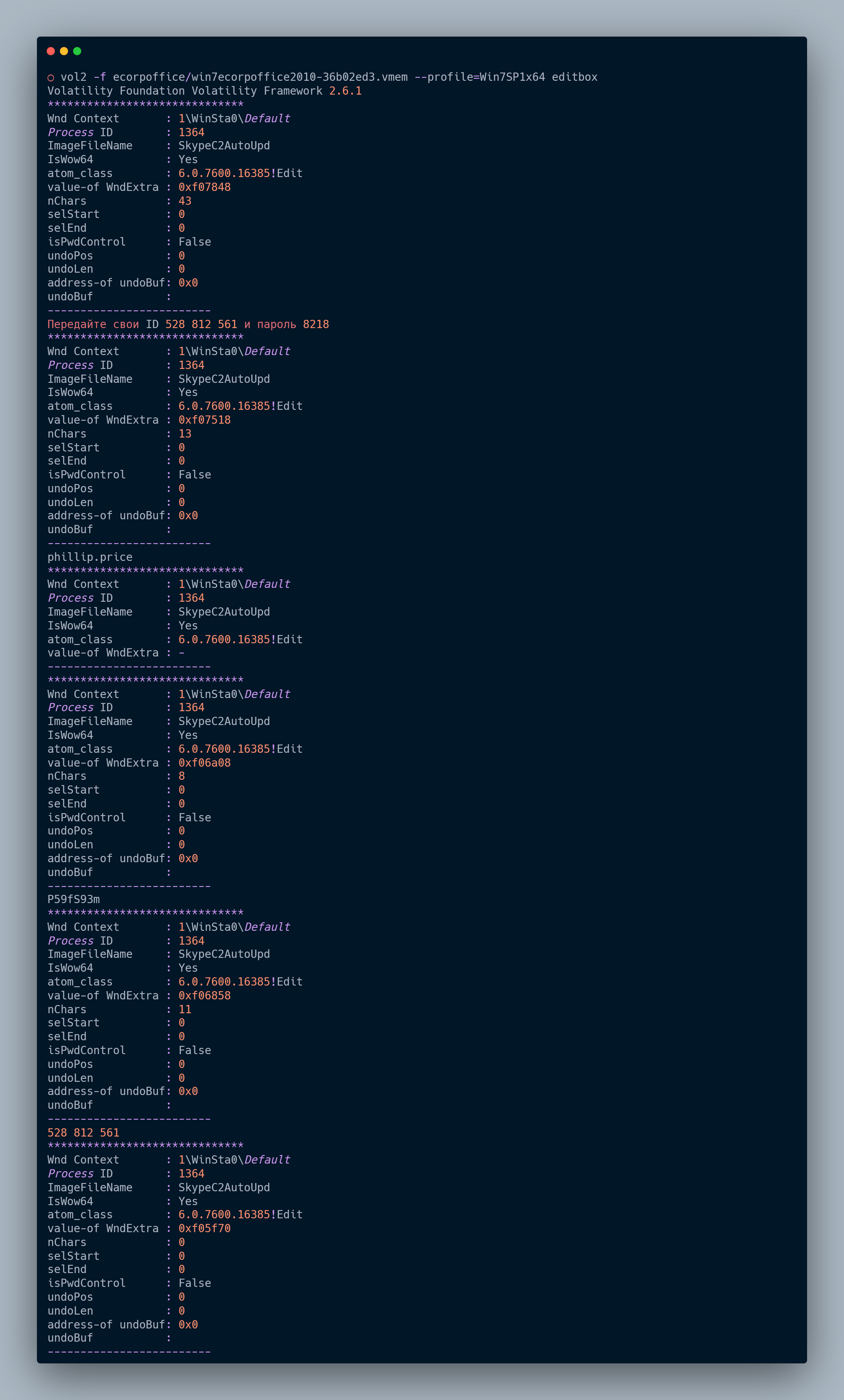Image resolution: width=844 pixels, height=1400 pixels.
Task: Click the P59fS93m password string
Action: click(x=73, y=899)
